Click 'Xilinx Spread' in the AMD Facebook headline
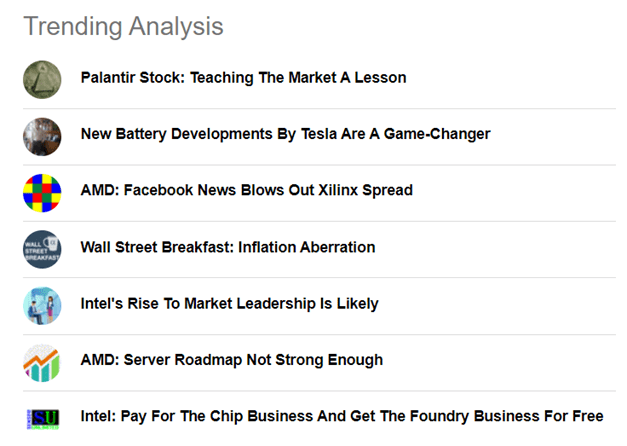This screenshot has width=627, height=446. (365, 190)
